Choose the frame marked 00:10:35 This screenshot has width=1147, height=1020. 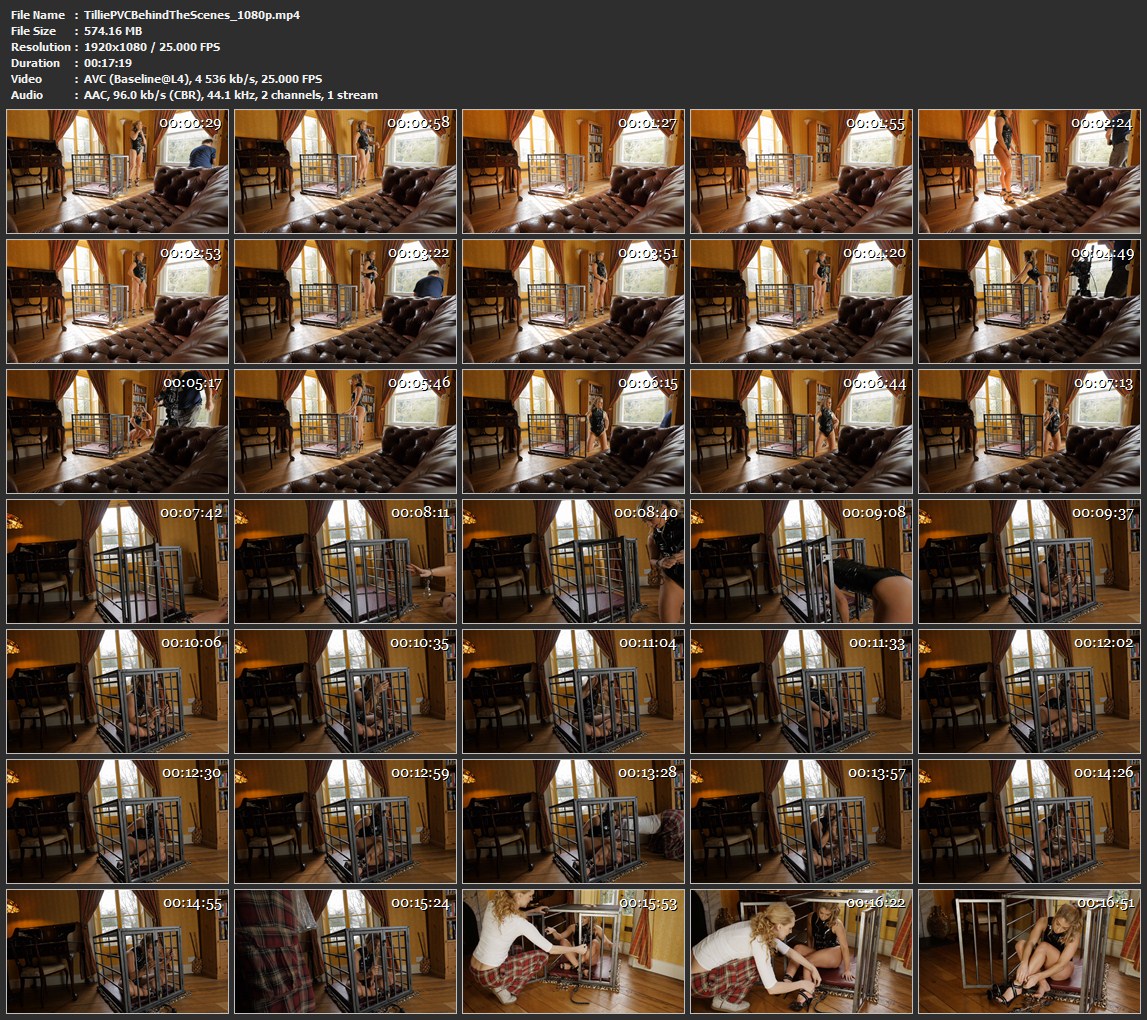(x=345, y=691)
